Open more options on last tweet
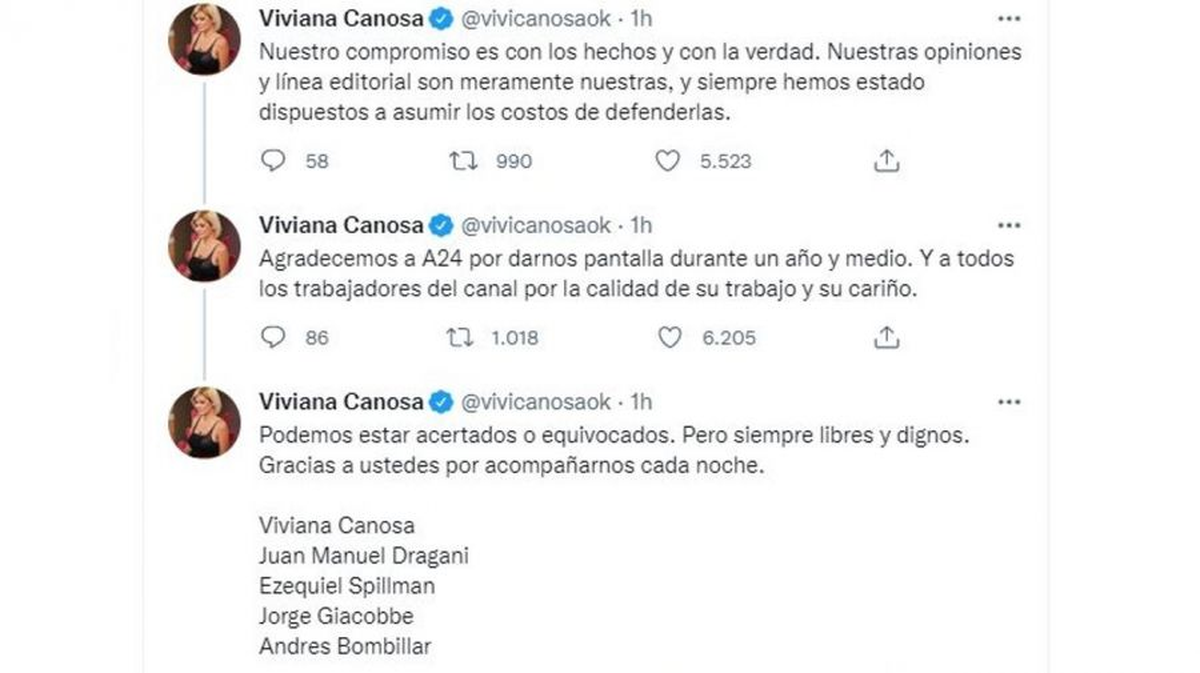The width and height of the screenshot is (1200, 673). click(x=1010, y=402)
